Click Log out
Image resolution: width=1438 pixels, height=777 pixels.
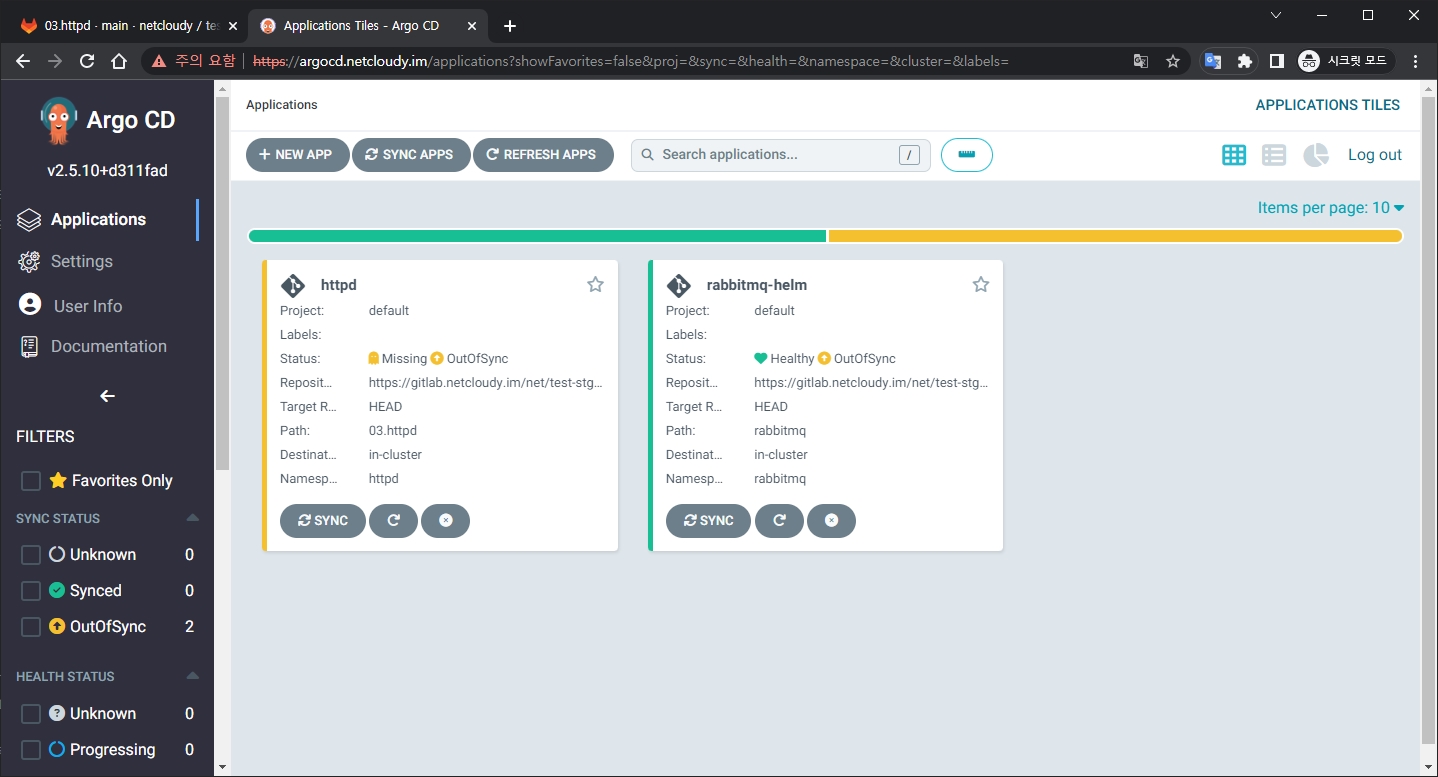[x=1375, y=155]
